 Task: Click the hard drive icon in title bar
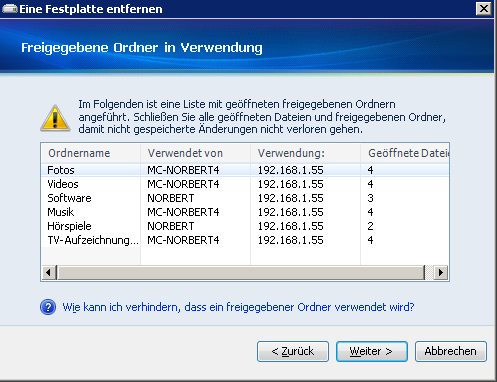(9, 9)
